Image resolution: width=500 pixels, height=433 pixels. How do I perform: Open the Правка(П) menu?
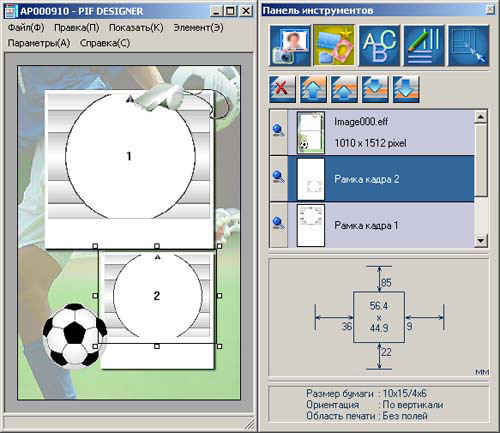coord(77,27)
